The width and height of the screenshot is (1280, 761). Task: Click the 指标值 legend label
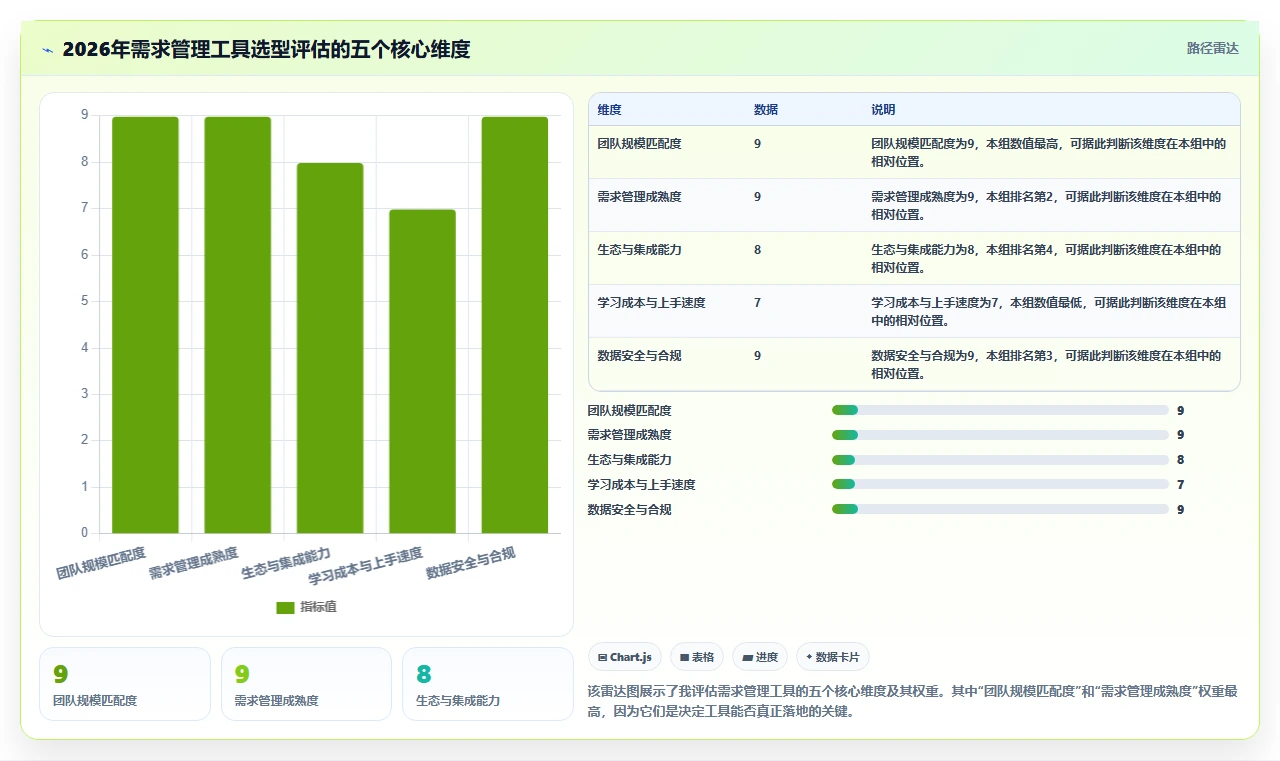[x=318, y=607]
